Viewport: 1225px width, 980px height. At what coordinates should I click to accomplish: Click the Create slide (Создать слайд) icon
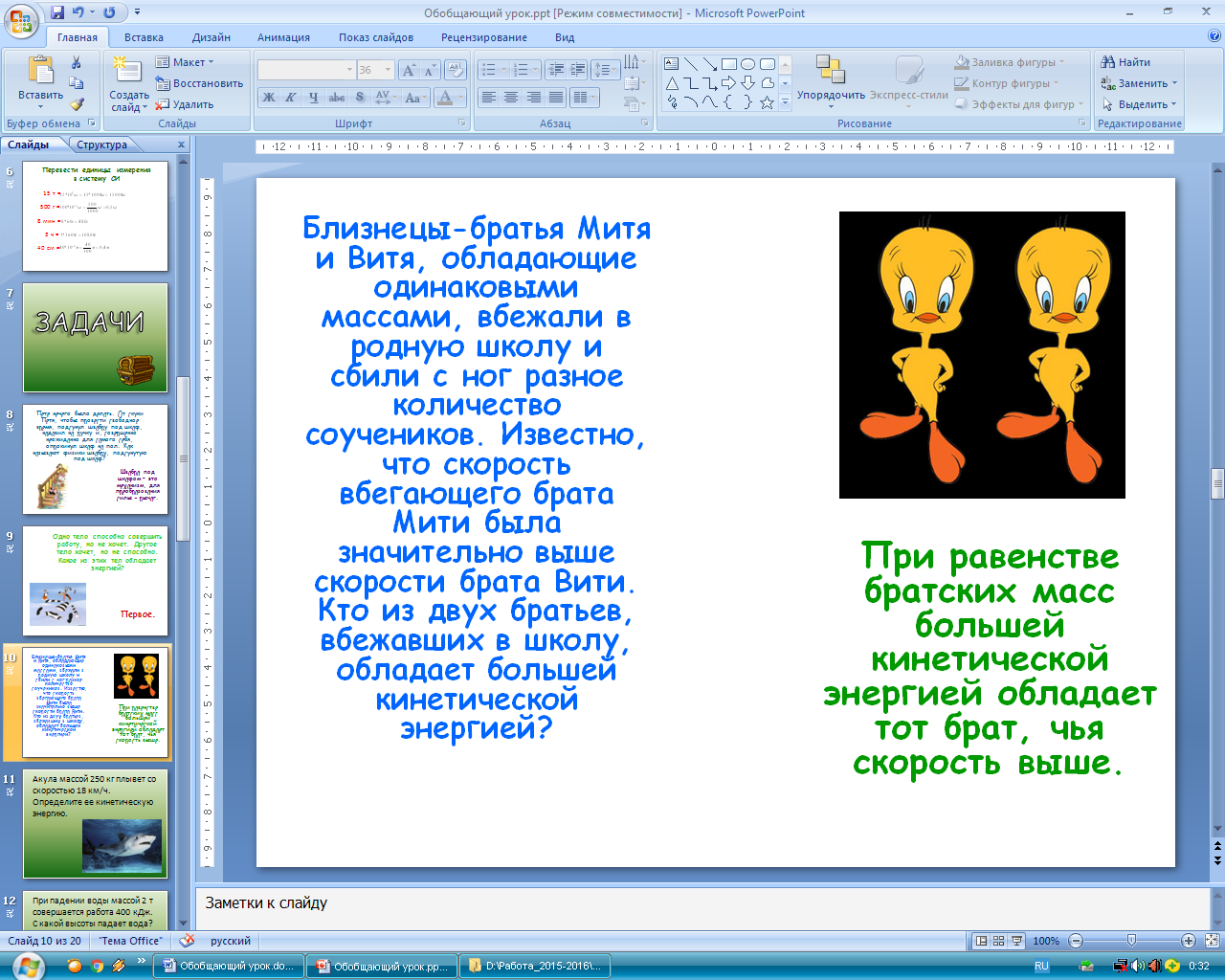(x=127, y=71)
